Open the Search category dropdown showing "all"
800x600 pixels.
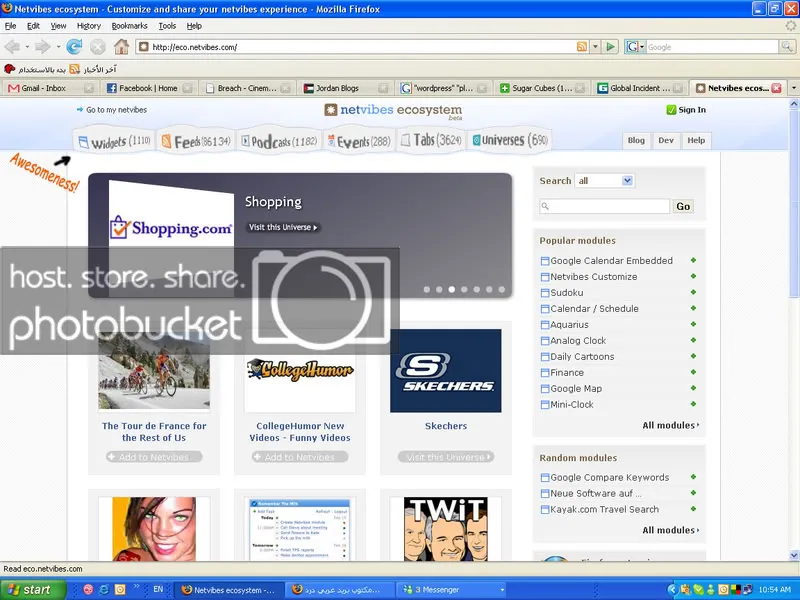[x=605, y=181]
